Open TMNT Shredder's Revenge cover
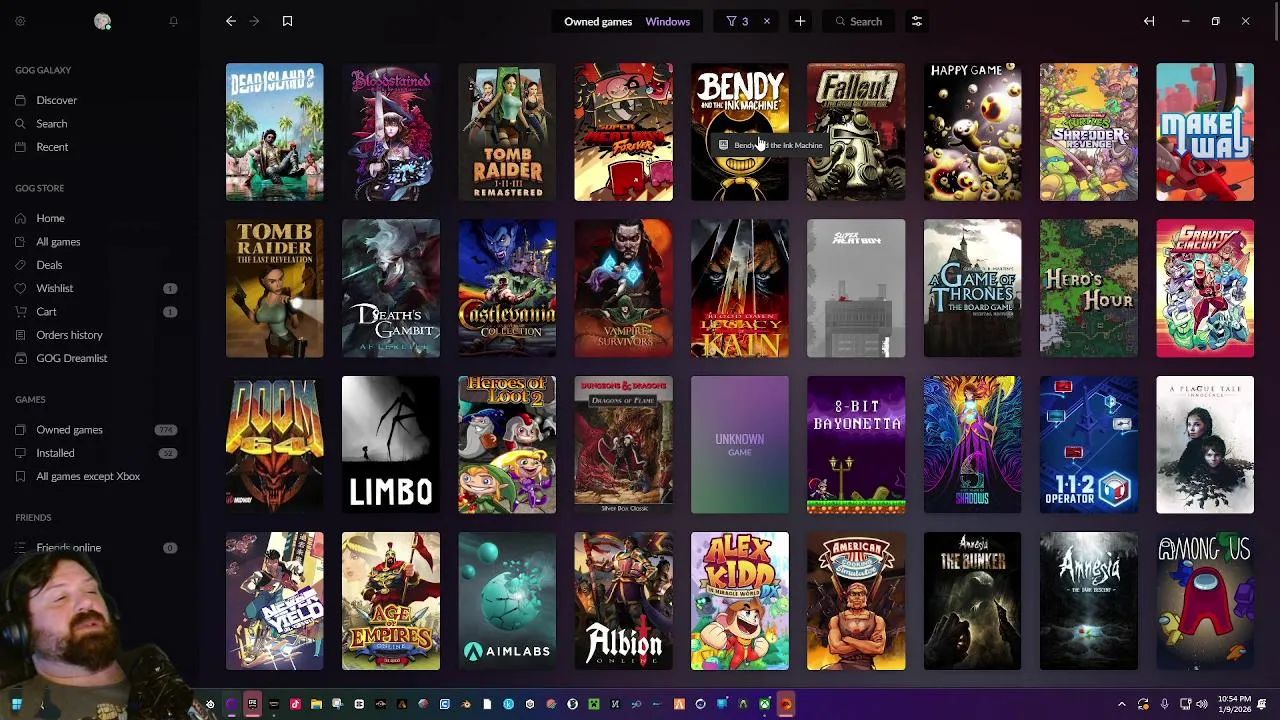The width and height of the screenshot is (1280, 720). coord(1089,132)
